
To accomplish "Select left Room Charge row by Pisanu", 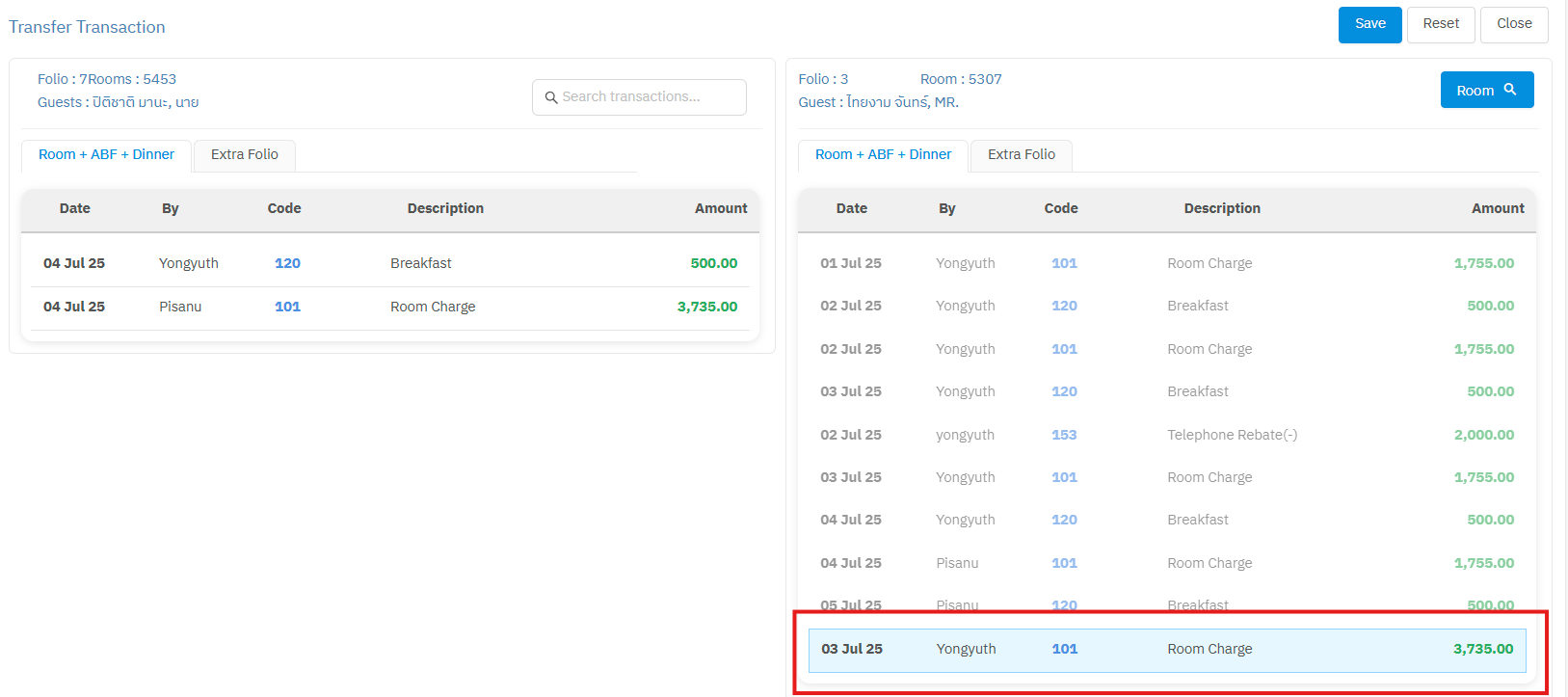I will (x=390, y=307).
